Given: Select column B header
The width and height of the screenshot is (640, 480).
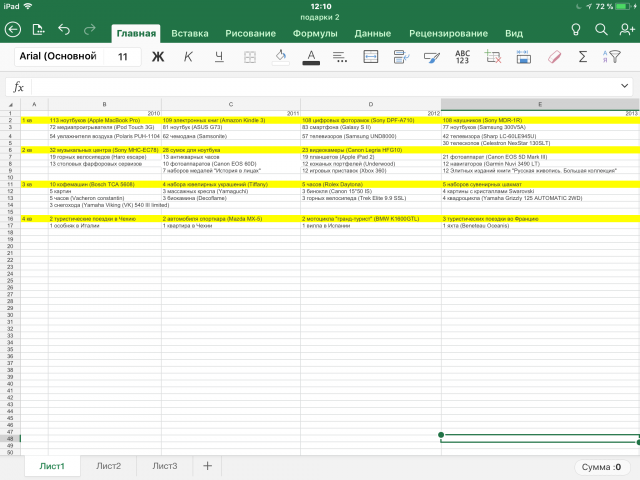Looking at the screenshot, I should pos(104,104).
